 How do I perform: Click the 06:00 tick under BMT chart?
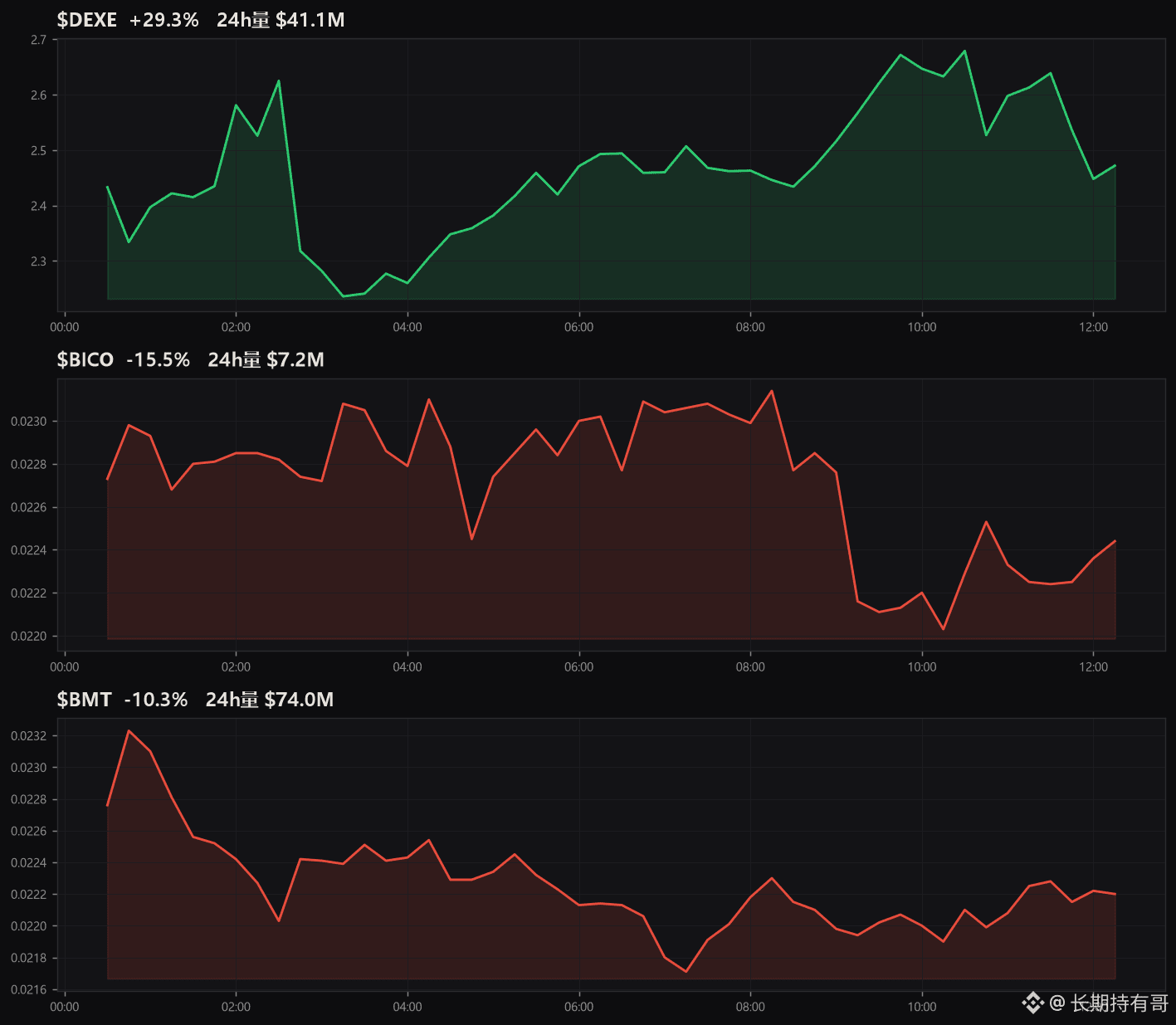(579, 1007)
